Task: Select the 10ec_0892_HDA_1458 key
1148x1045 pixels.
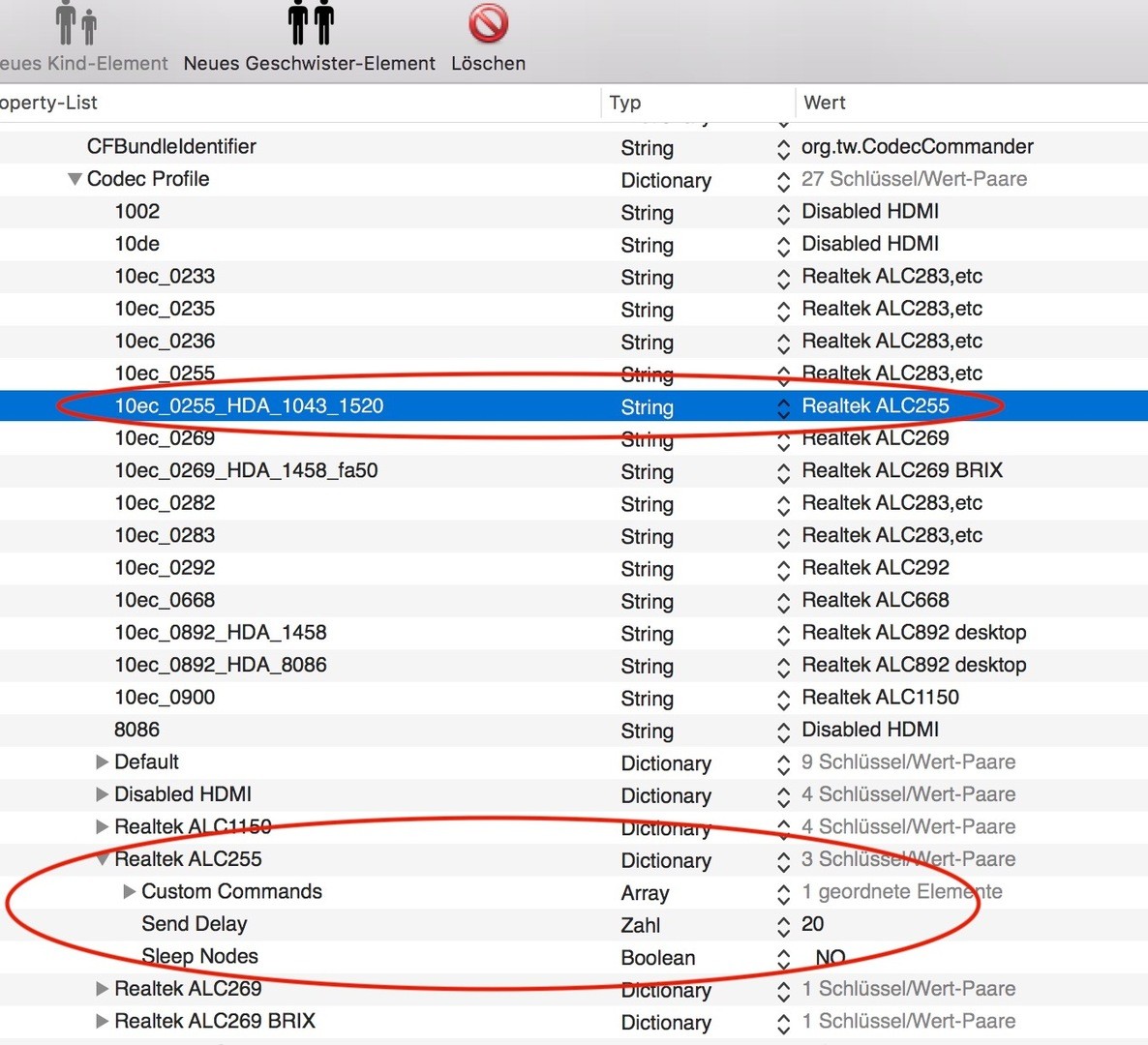Action: (x=221, y=632)
